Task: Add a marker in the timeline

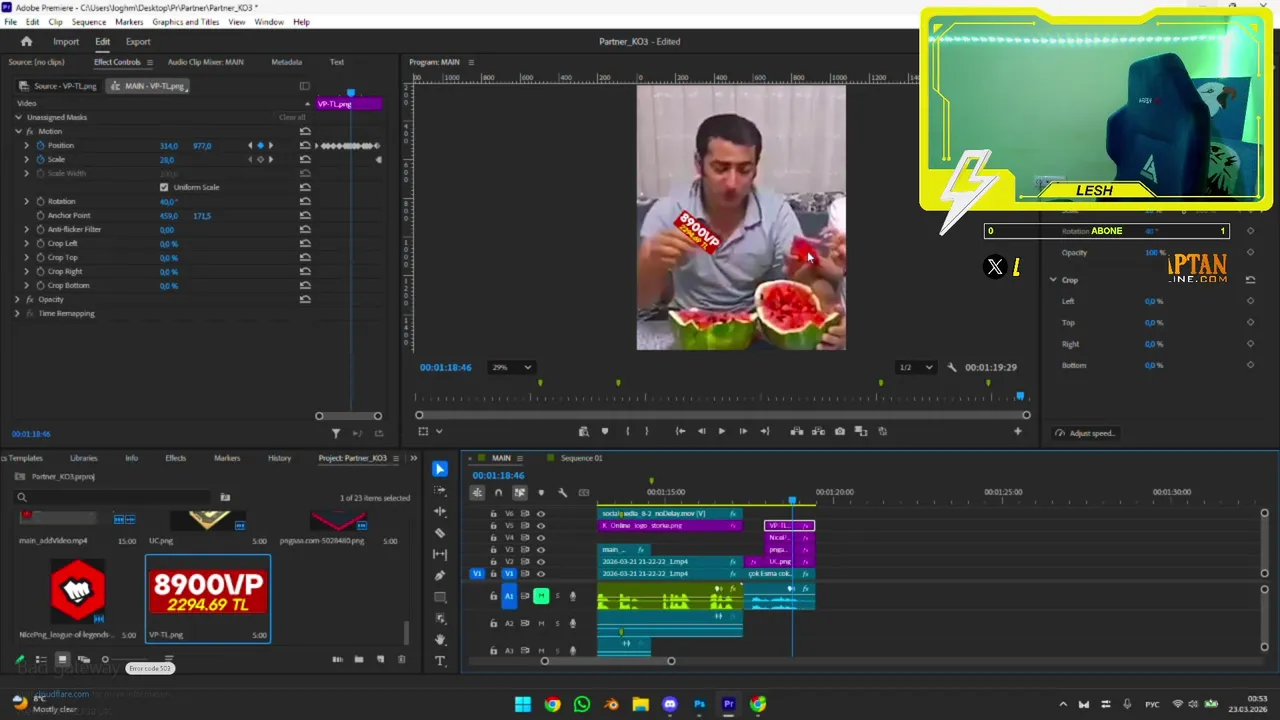Action: click(x=541, y=492)
